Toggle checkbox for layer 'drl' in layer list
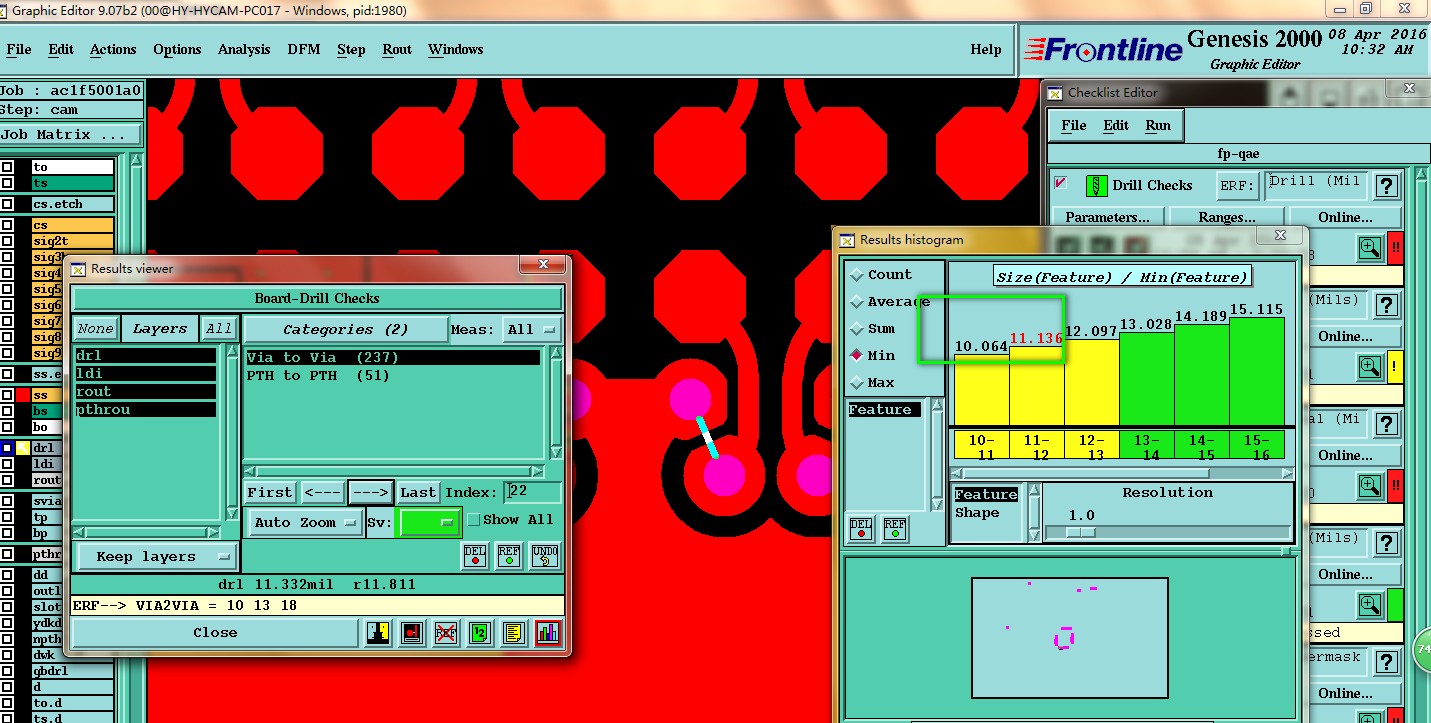The width and height of the screenshot is (1431, 723). click(x=7, y=448)
